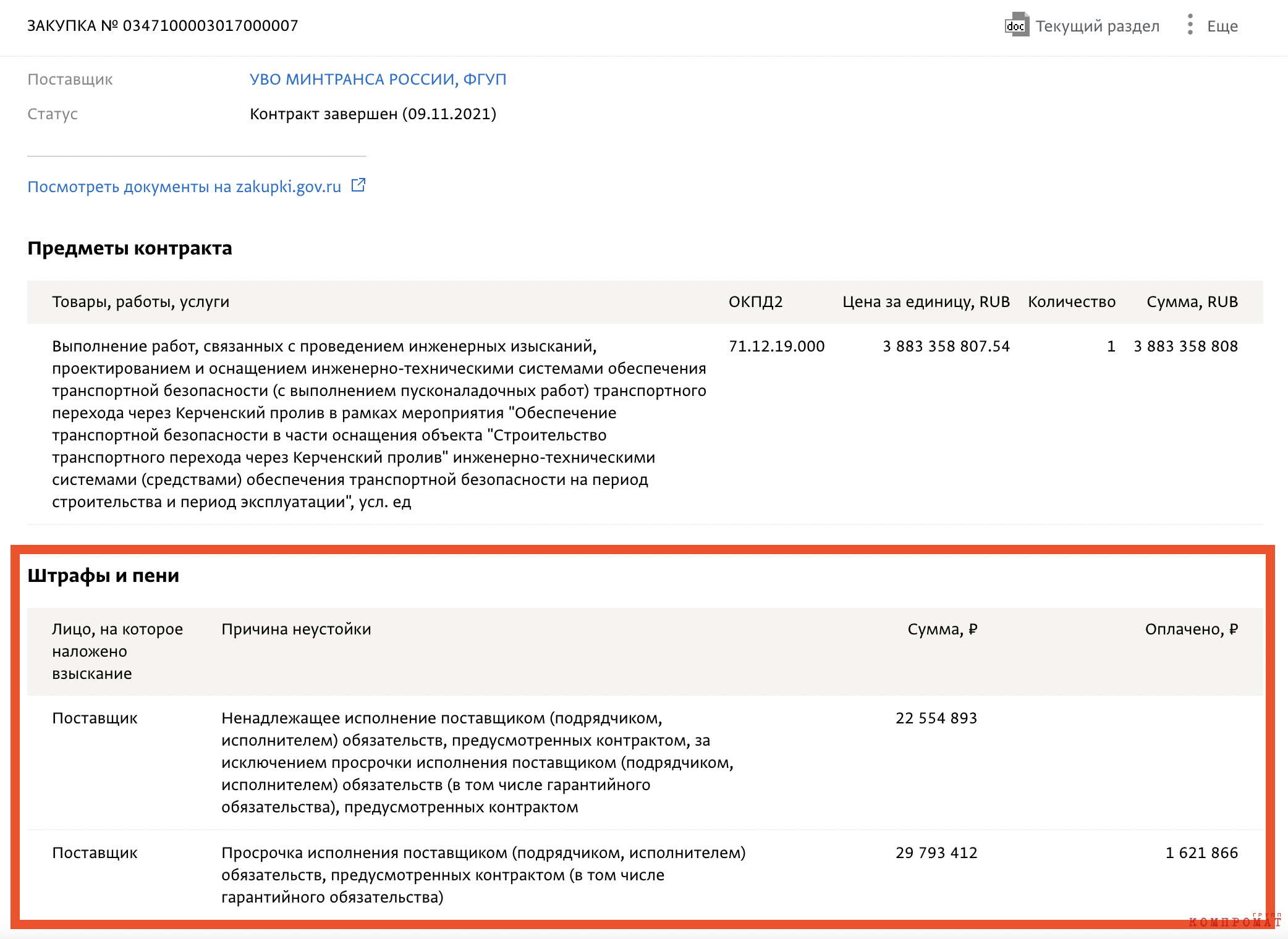The height and width of the screenshot is (939, 1288).
Task: Click the Еще text label
Action: pyautogui.click(x=1222, y=26)
